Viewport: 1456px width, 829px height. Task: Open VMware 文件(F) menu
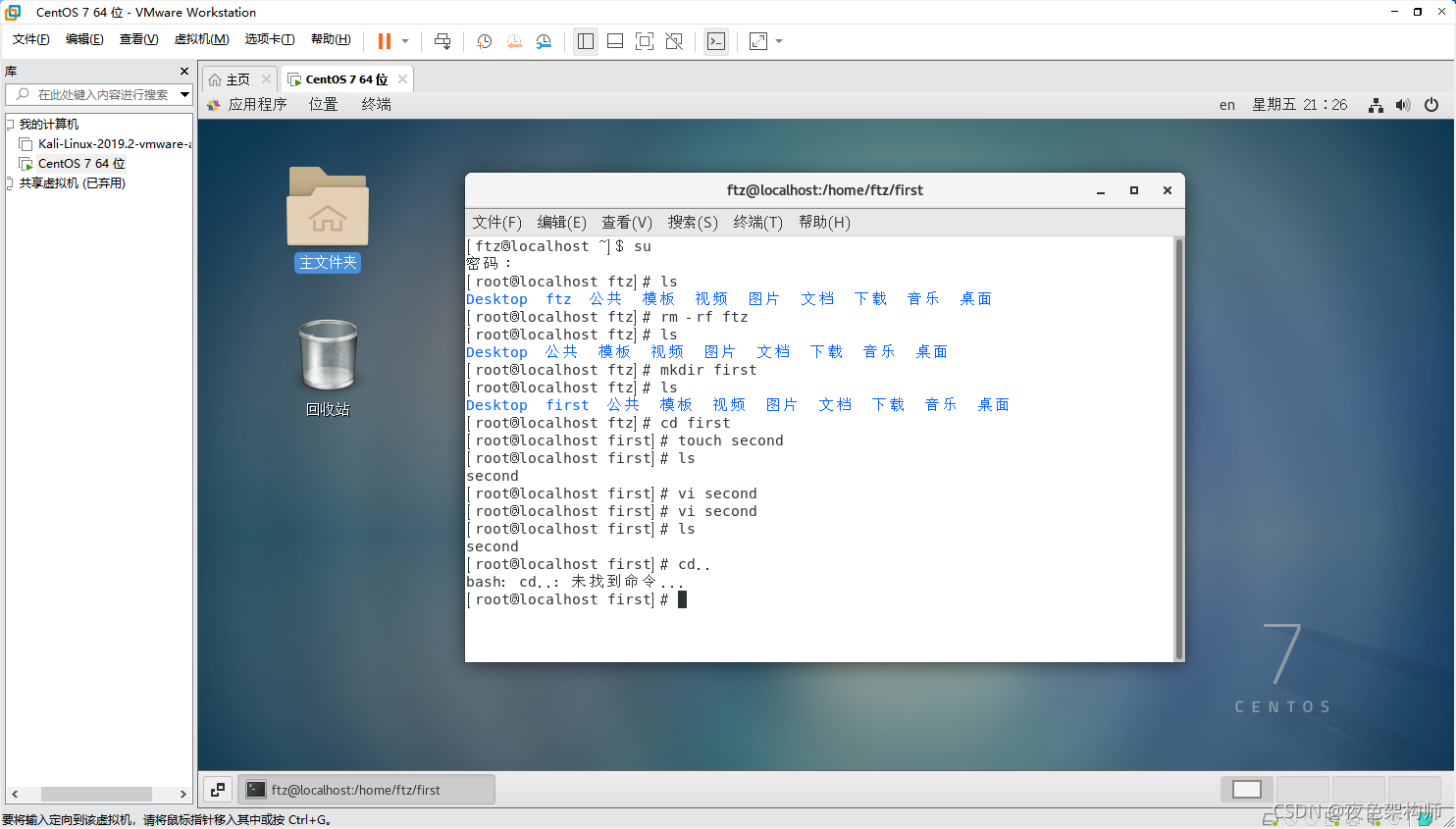pos(31,39)
